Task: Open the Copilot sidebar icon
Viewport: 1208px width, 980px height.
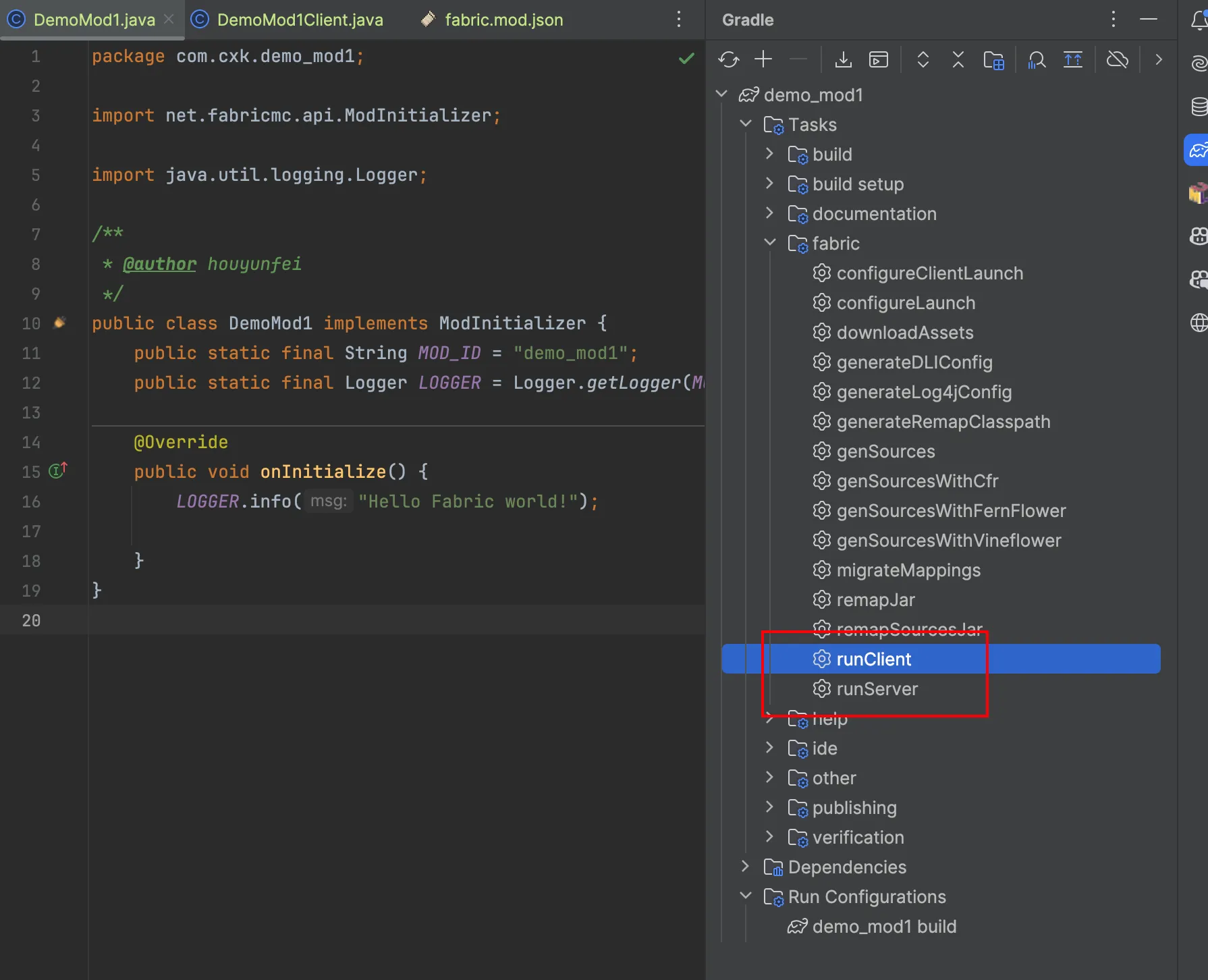Action: [1199, 236]
